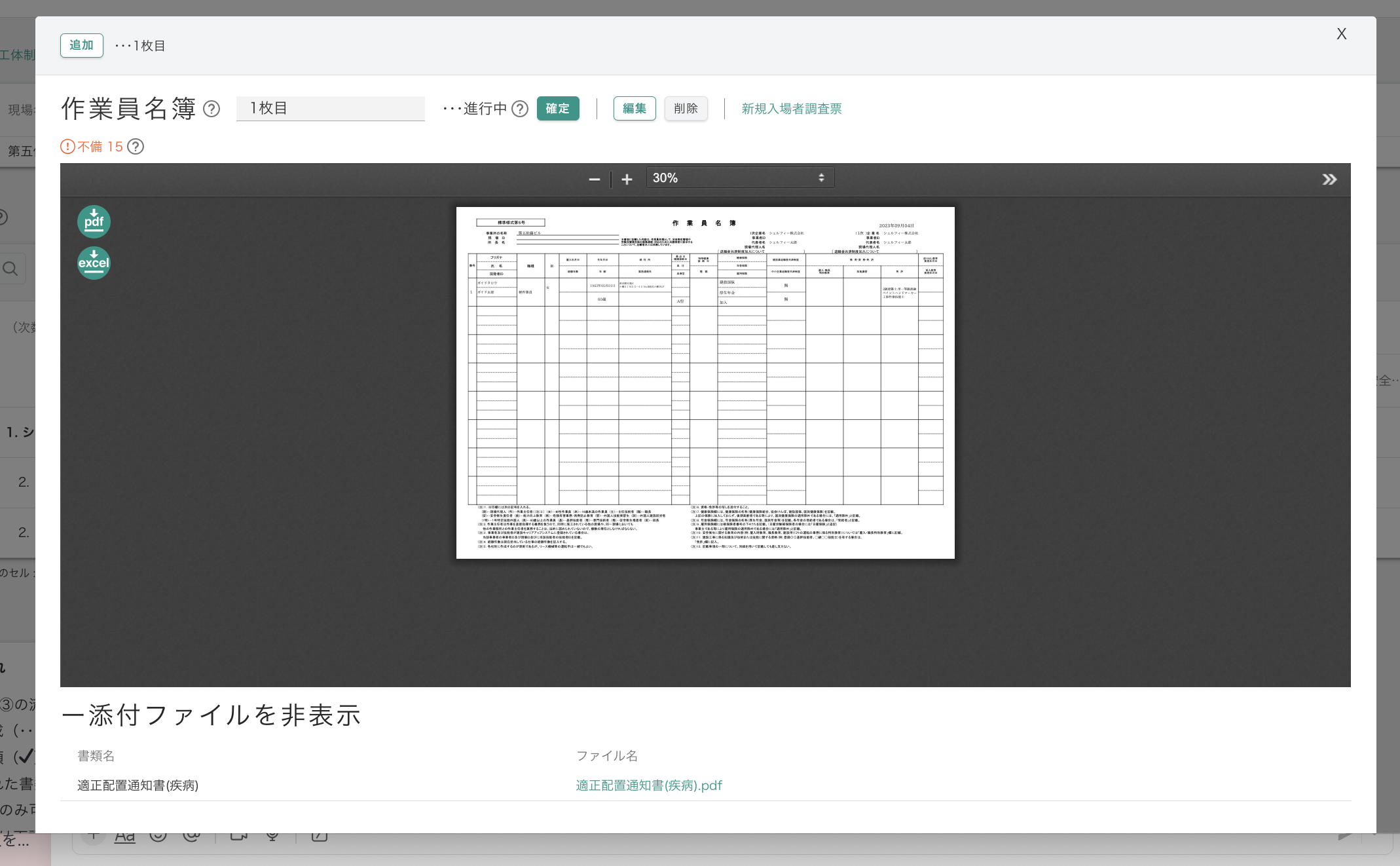This screenshot has width=1400, height=866.
Task: Open the 30% zoom level dropdown
Action: click(x=739, y=178)
